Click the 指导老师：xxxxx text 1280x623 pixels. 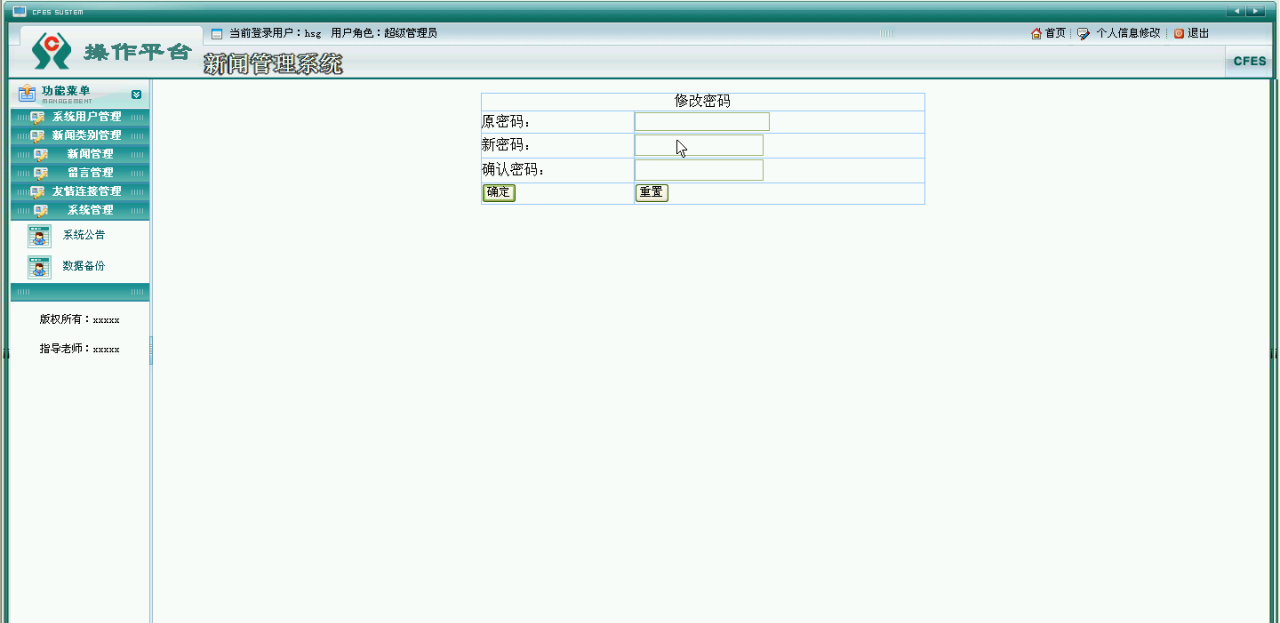(80, 349)
